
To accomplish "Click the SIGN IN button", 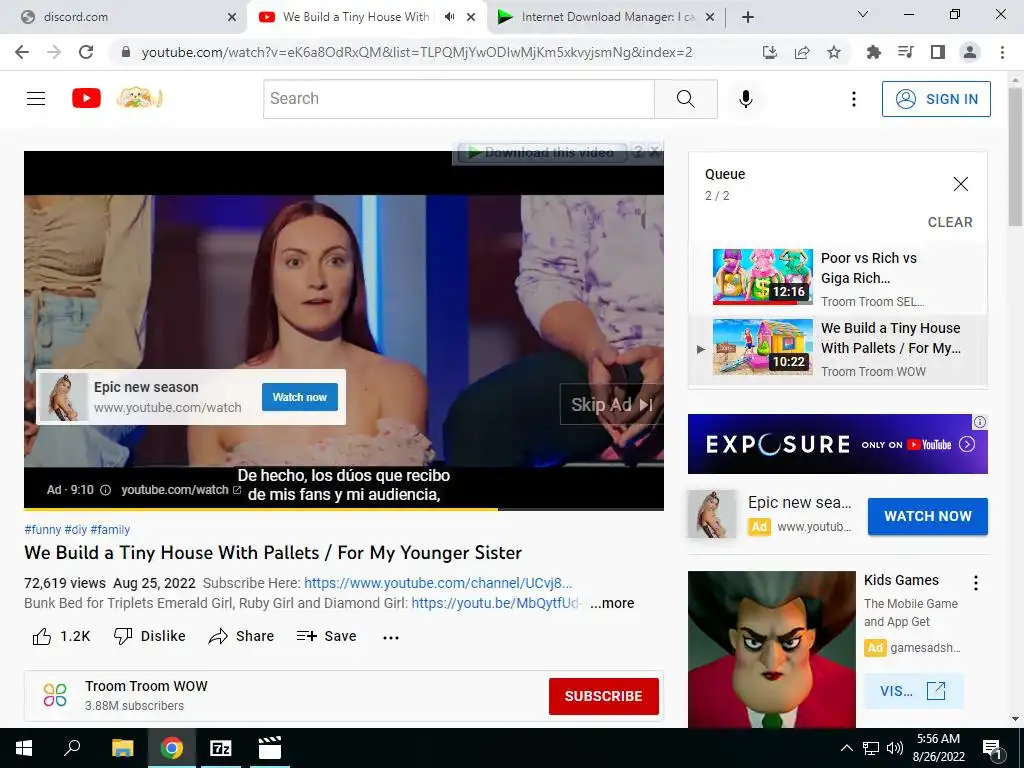I will click(936, 99).
